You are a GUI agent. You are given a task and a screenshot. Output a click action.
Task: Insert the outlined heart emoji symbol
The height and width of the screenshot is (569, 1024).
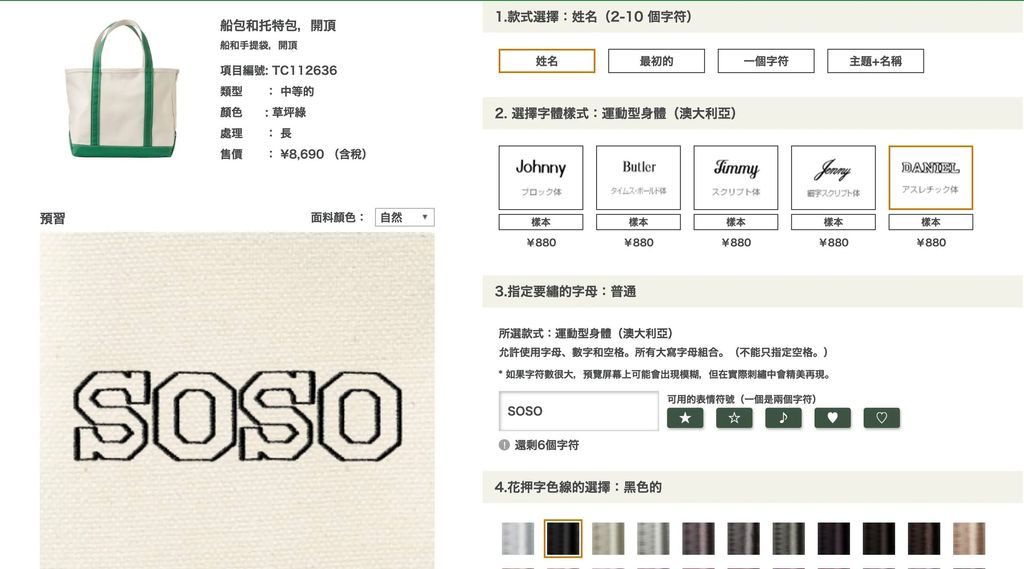[x=881, y=418]
